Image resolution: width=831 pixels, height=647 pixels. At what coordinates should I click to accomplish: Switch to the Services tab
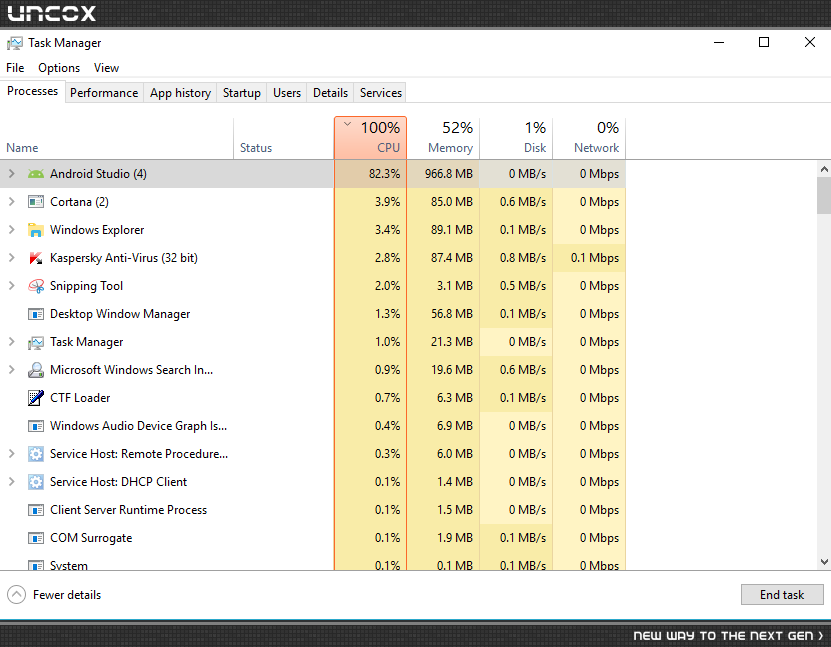(381, 93)
